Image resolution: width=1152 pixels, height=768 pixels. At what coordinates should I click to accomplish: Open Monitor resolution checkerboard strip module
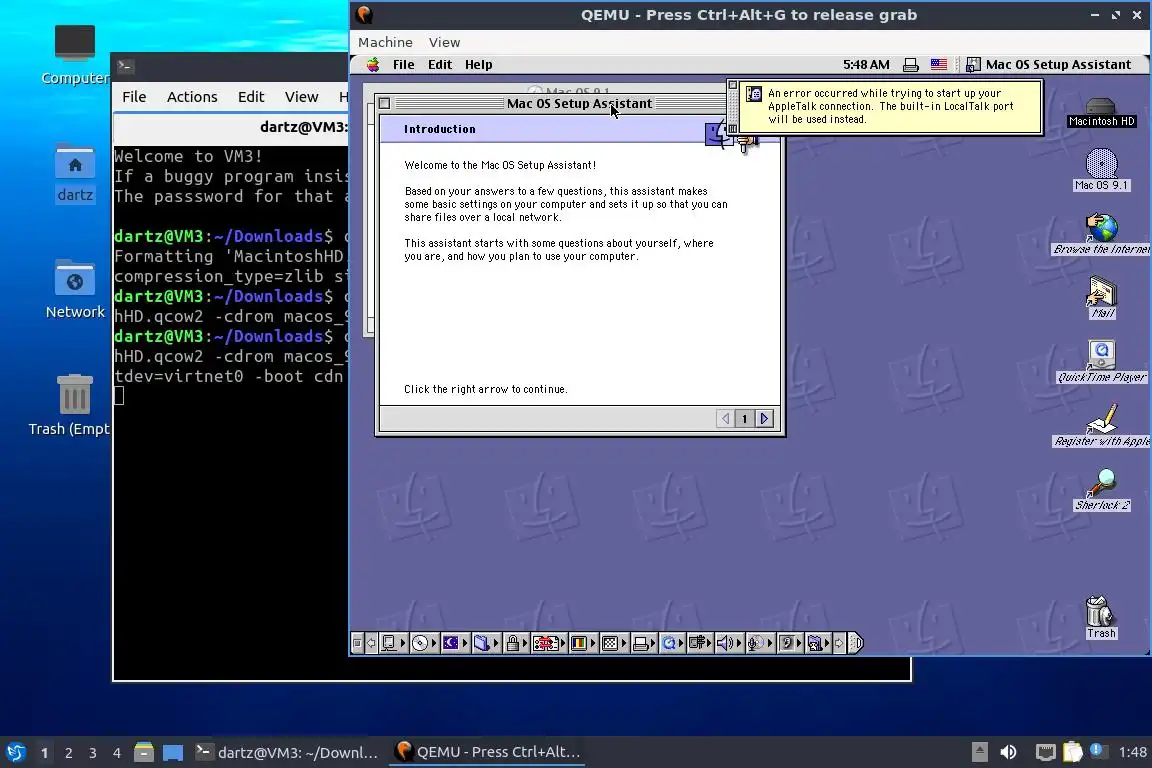pyautogui.click(x=613, y=643)
